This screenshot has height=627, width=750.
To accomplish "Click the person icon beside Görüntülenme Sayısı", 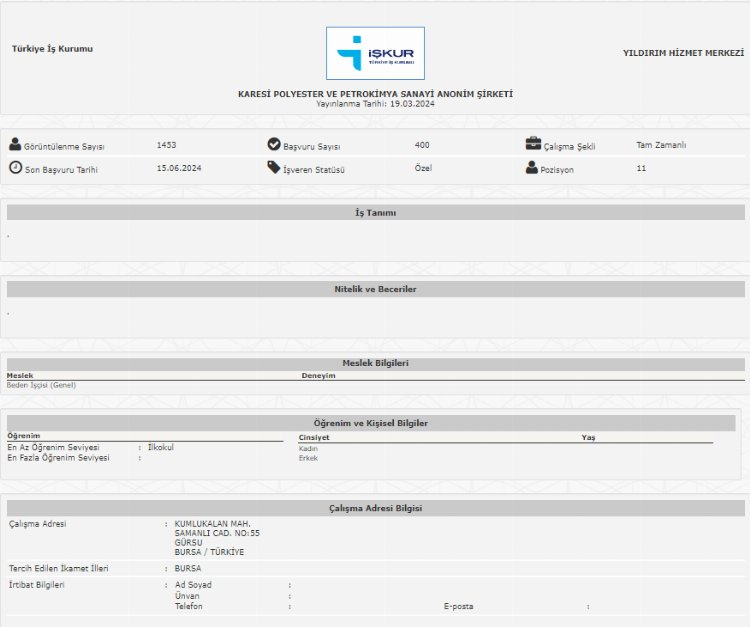I will point(15,145).
